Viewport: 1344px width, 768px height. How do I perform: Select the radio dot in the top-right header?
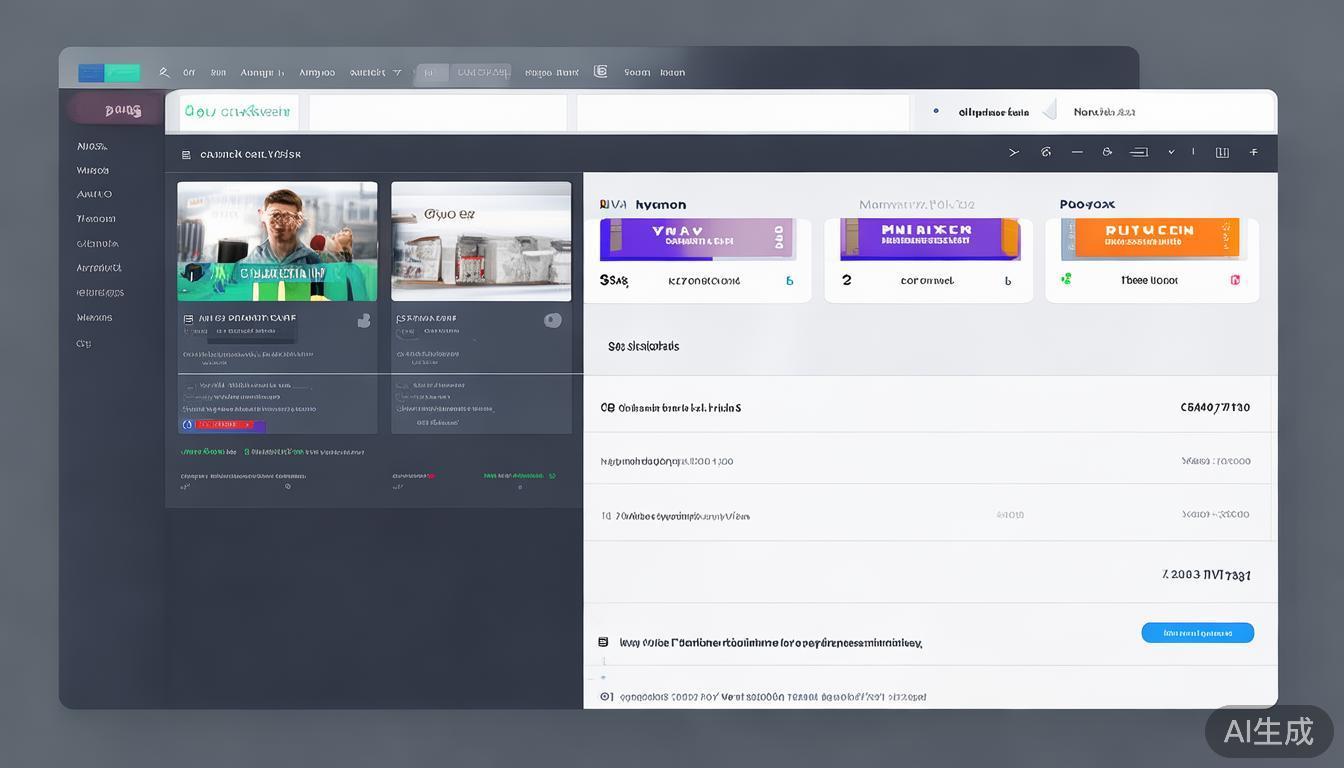(936, 112)
